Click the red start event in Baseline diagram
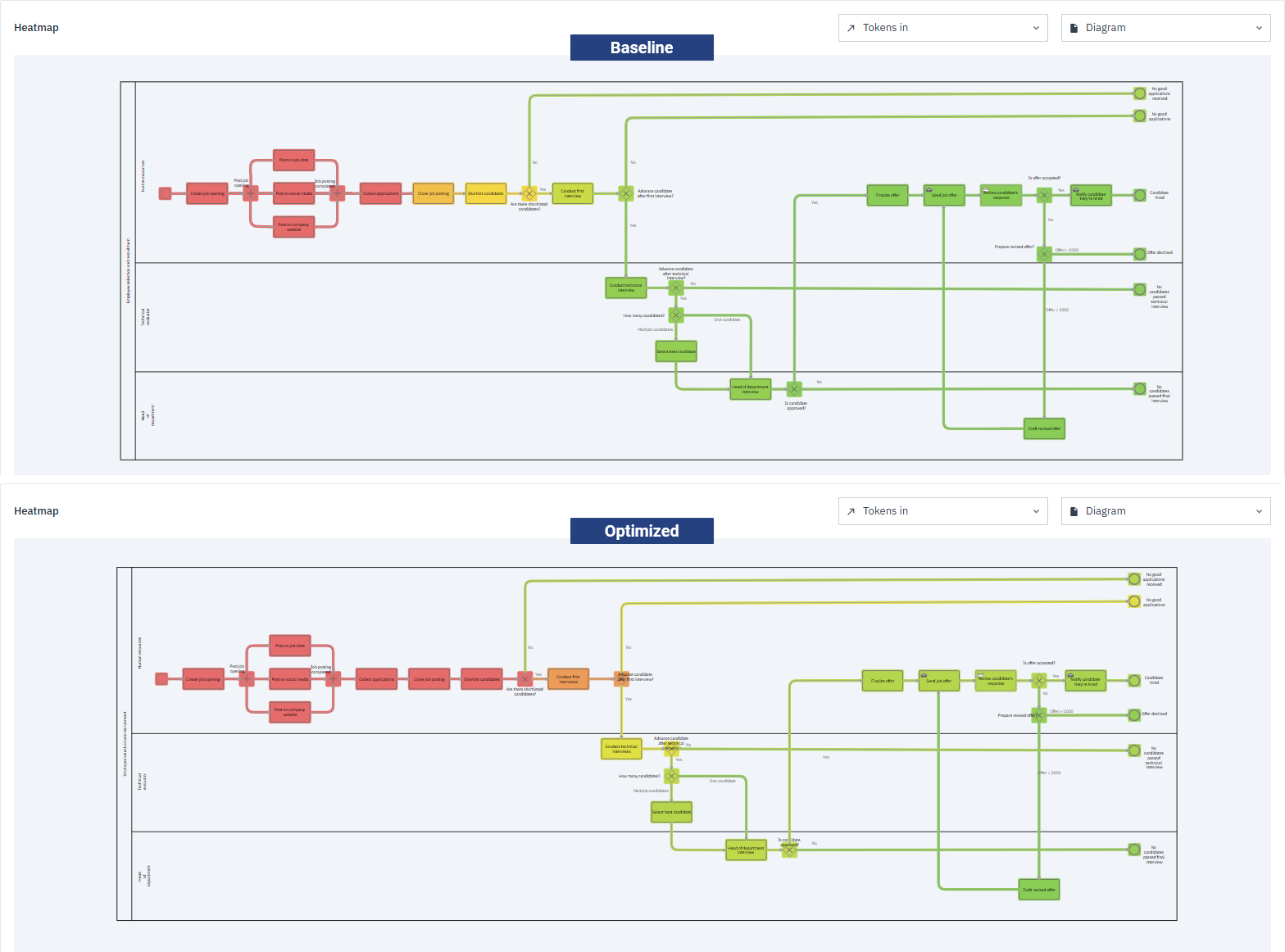This screenshot has height=952, width=1285. (x=165, y=193)
